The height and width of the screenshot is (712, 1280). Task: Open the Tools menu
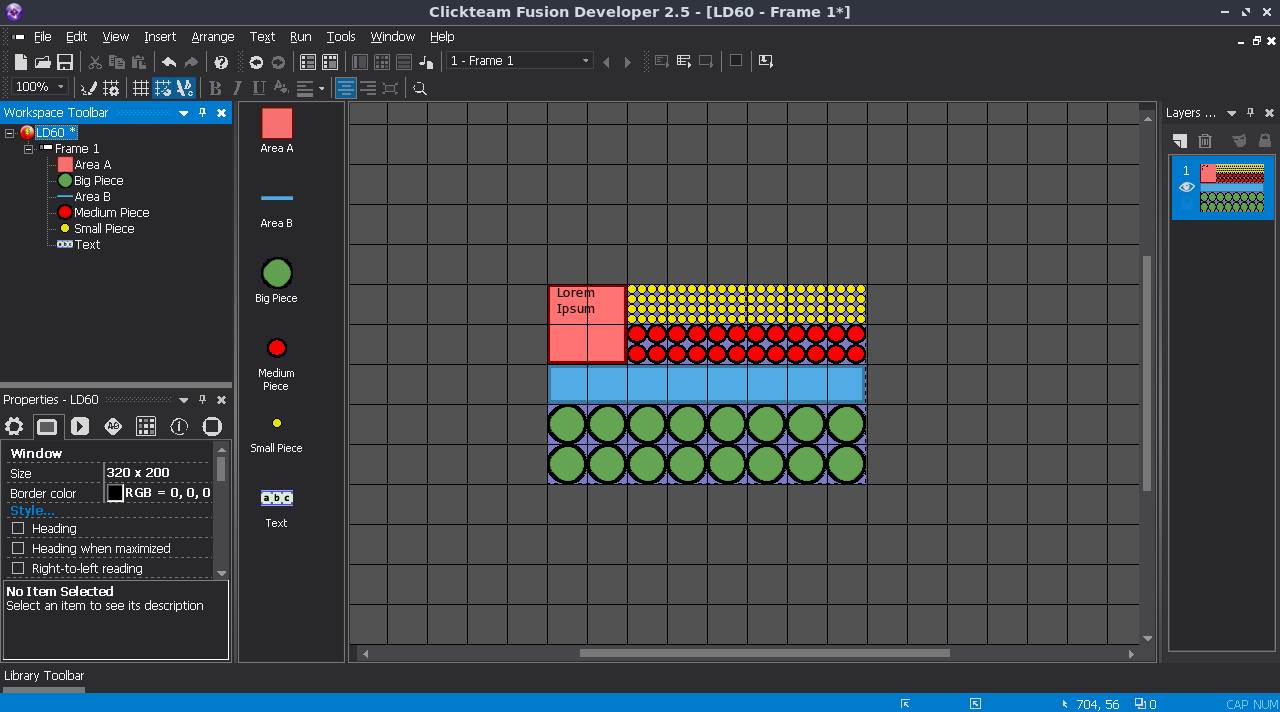pos(341,37)
